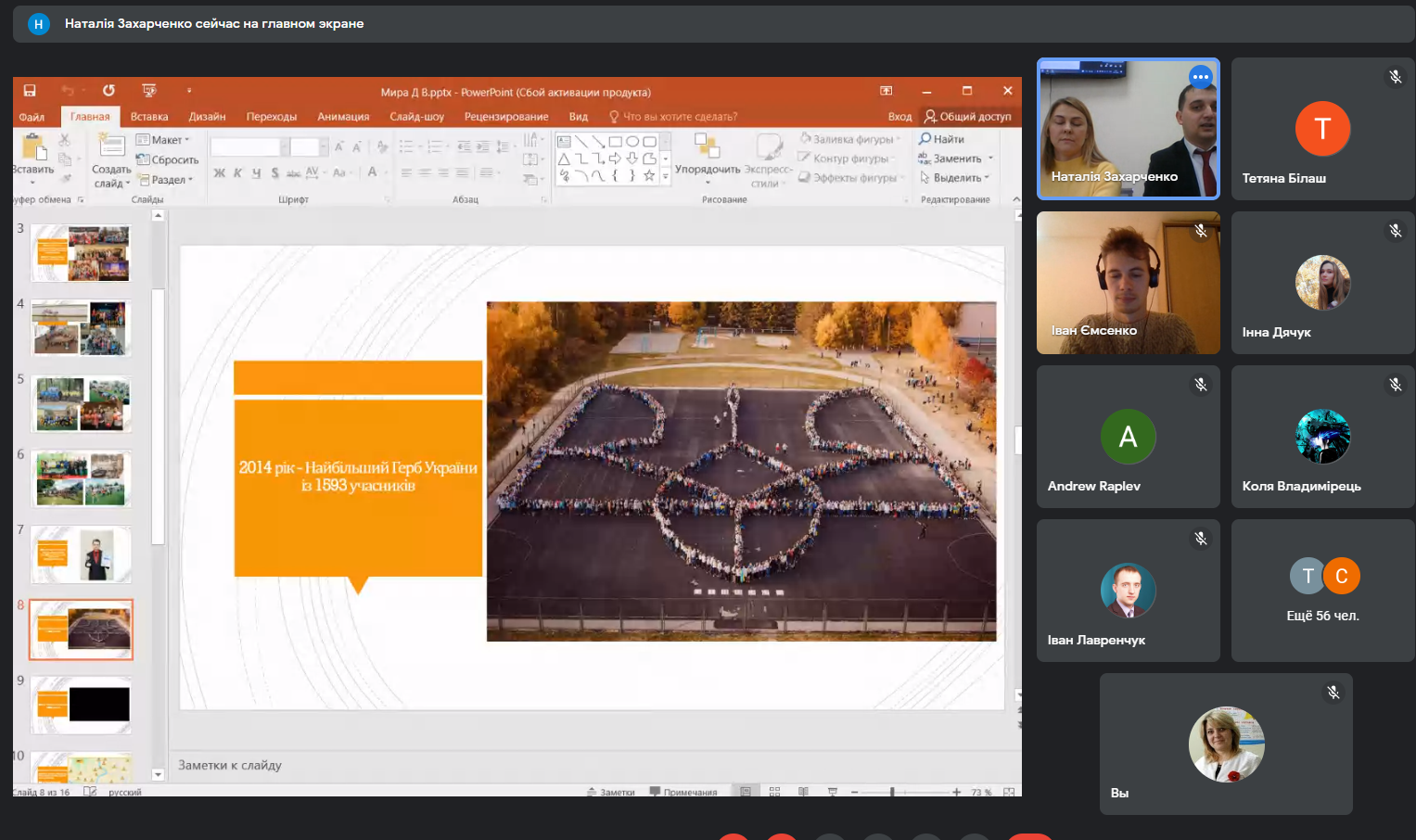This screenshot has width=1416, height=840.
Task: Toggle bold Ж formatting in the ribbon
Action: 220,173
